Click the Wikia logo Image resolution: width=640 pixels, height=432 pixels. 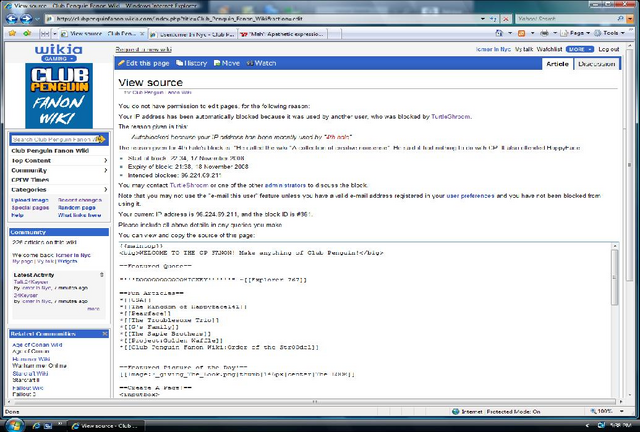(58, 49)
